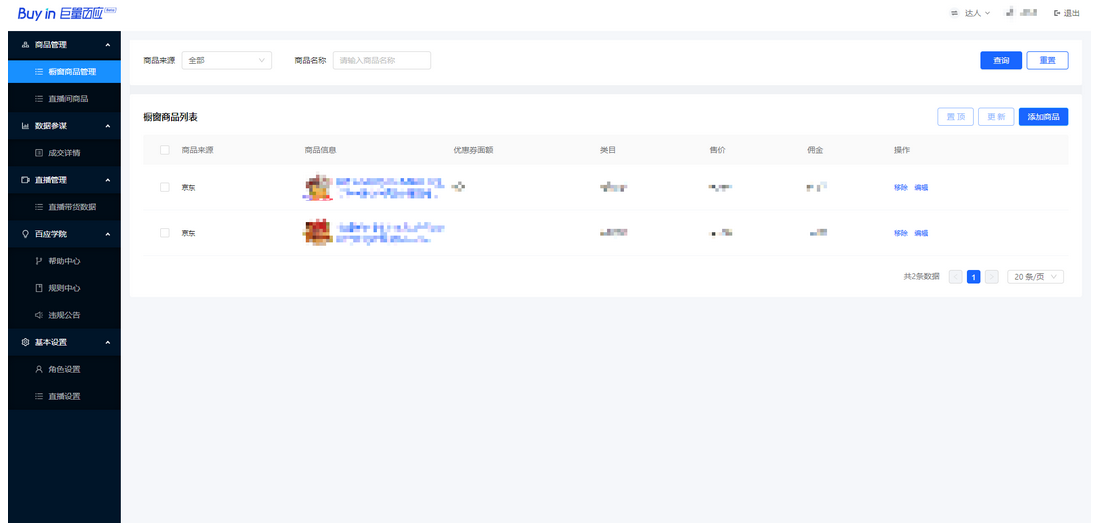Viewport: 1096px width, 530px height.
Task: Click the 添加商品 add product button
Action: pos(1043,117)
